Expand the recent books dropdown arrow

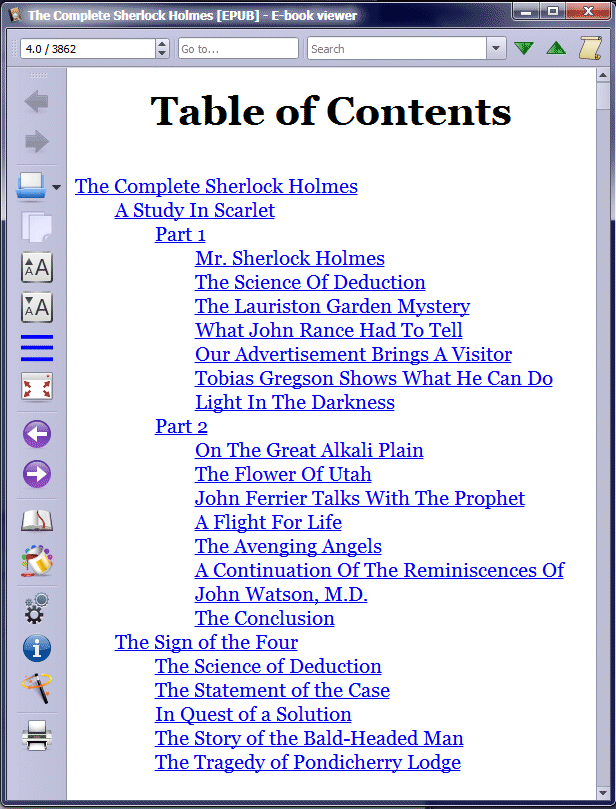point(56,187)
